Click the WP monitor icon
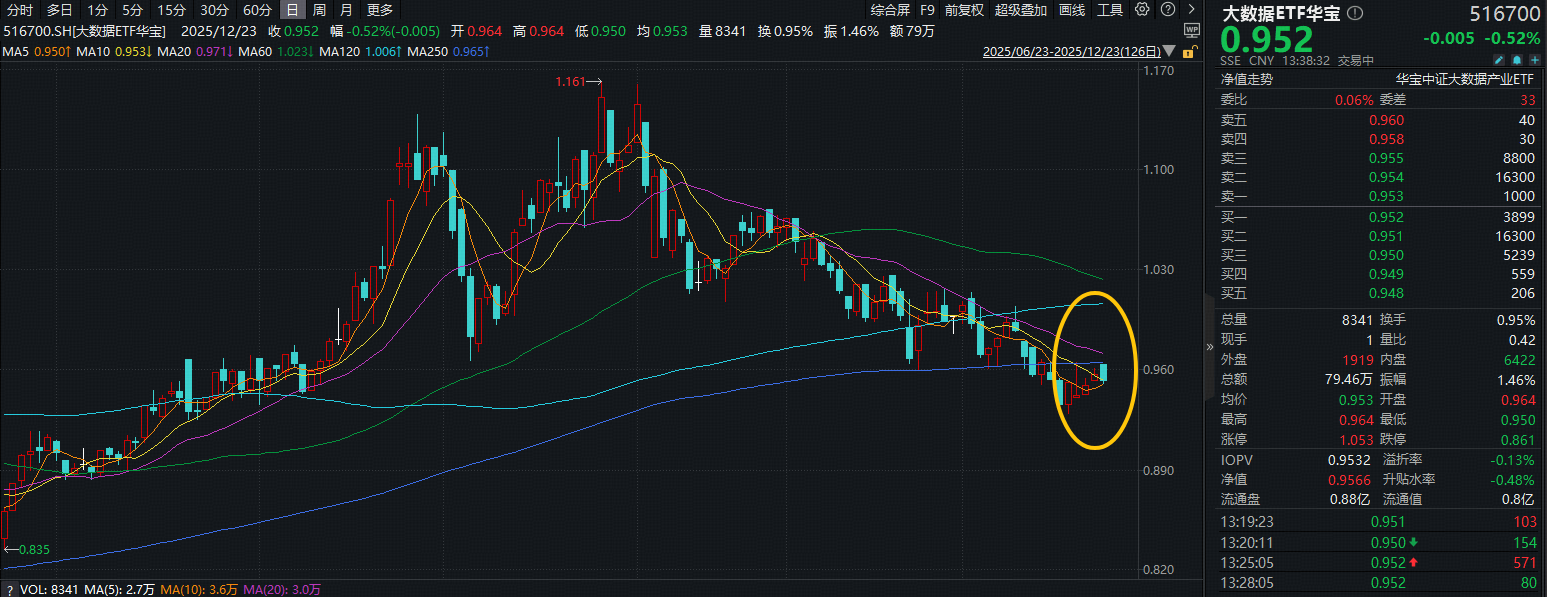Viewport: 1547px width, 597px height. click(1194, 31)
